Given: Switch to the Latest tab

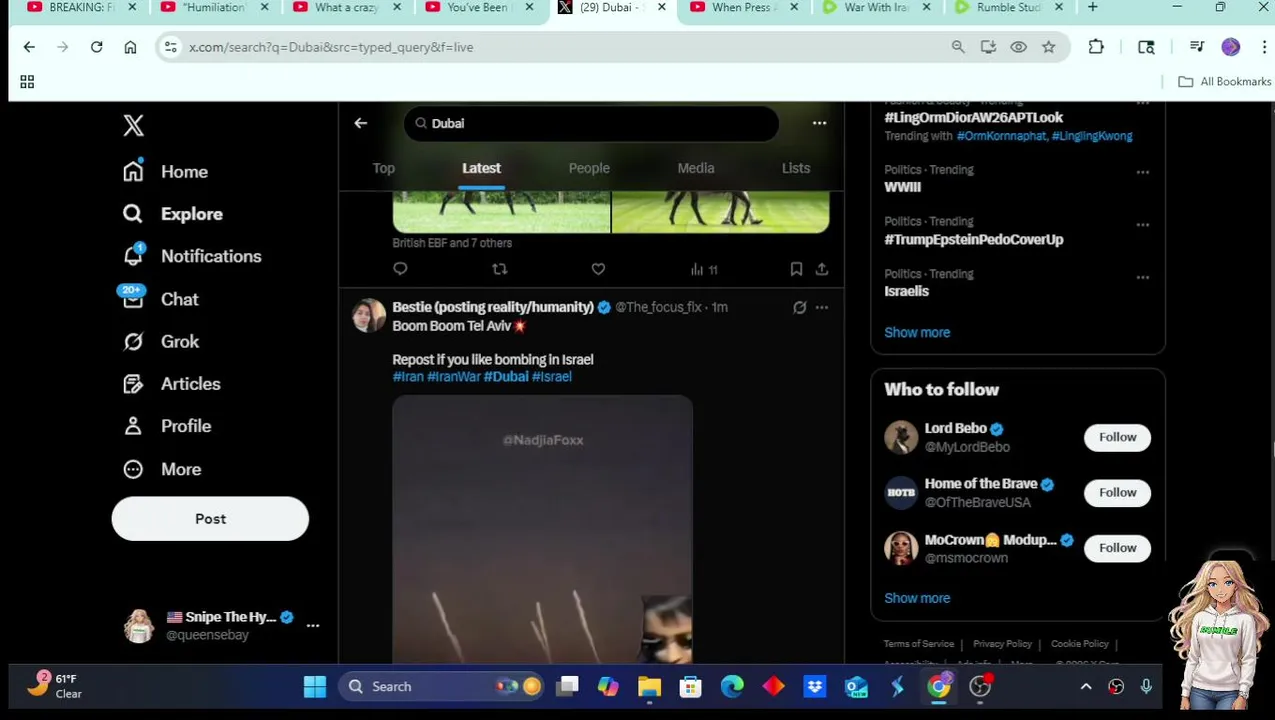Looking at the screenshot, I should click(x=481, y=168).
